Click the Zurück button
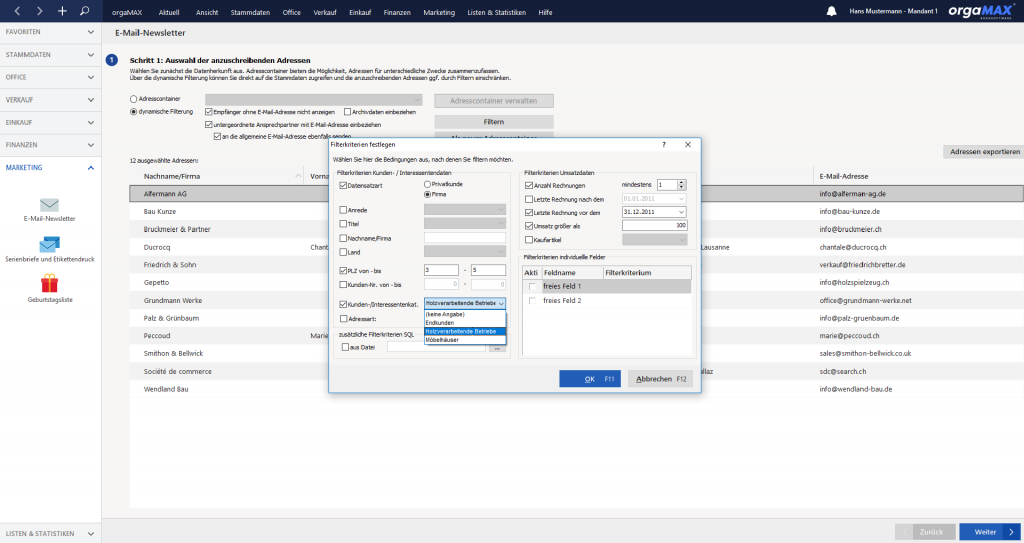The height and width of the screenshot is (543, 1024). pos(925,532)
